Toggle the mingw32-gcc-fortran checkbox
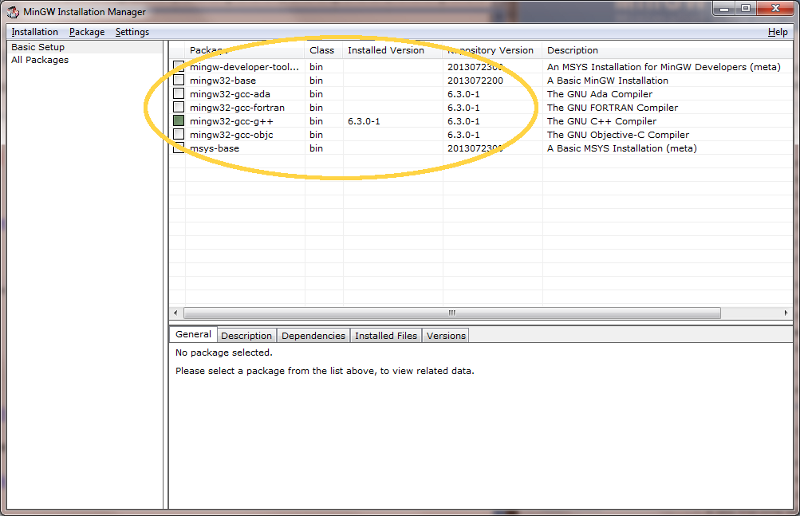This screenshot has width=800, height=516. pyautogui.click(x=179, y=107)
